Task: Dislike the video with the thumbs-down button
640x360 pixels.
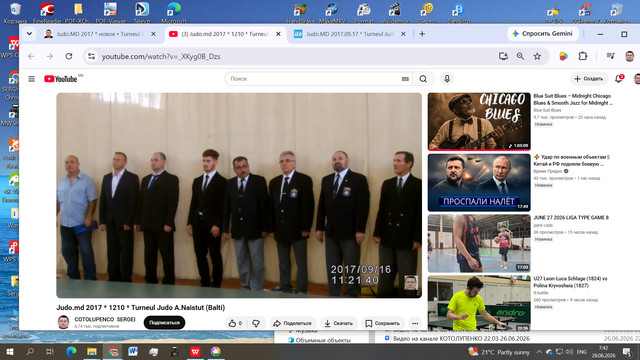Action: pyautogui.click(x=256, y=323)
